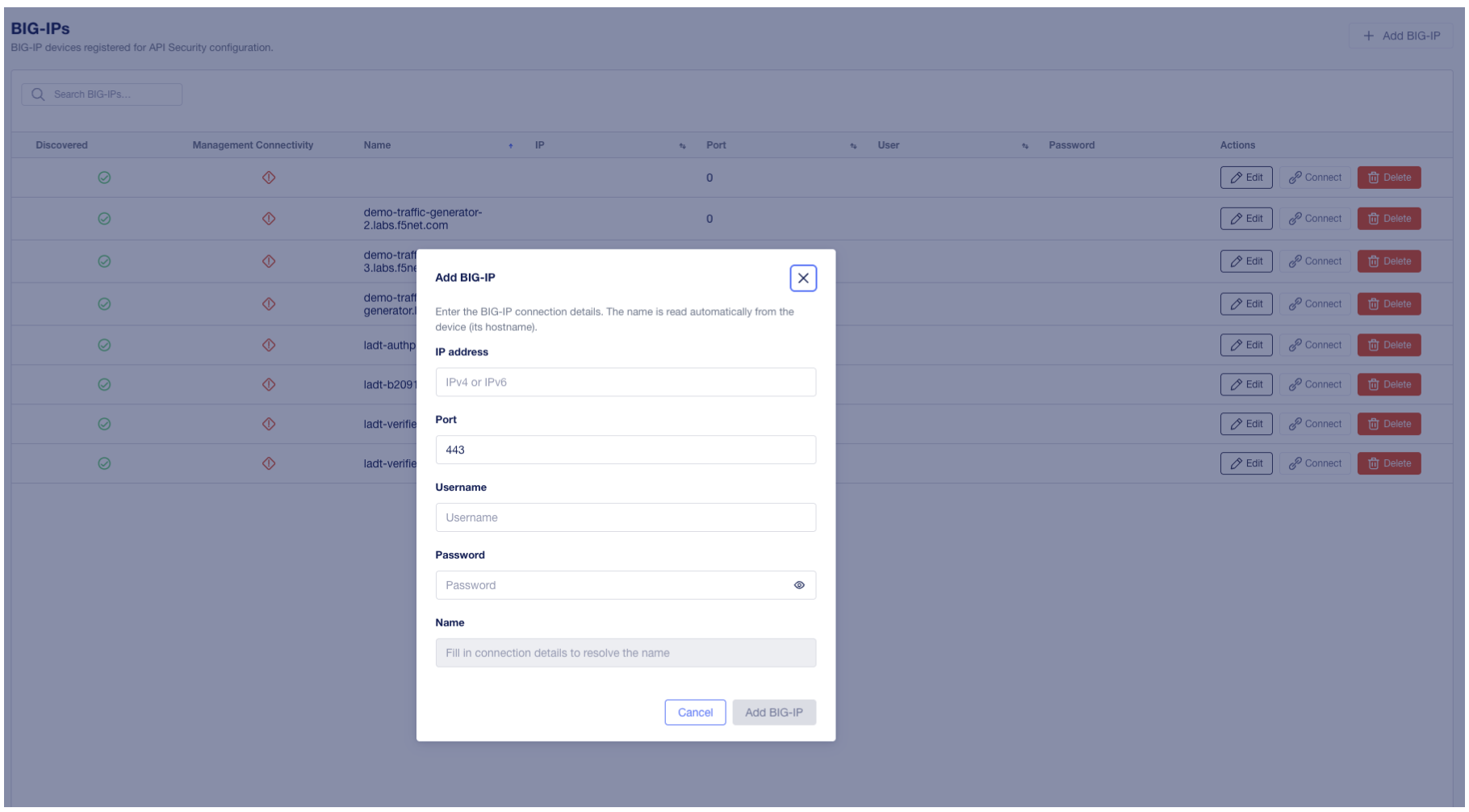Submit the dialog's Add BIG-IP button

pyautogui.click(x=773, y=713)
